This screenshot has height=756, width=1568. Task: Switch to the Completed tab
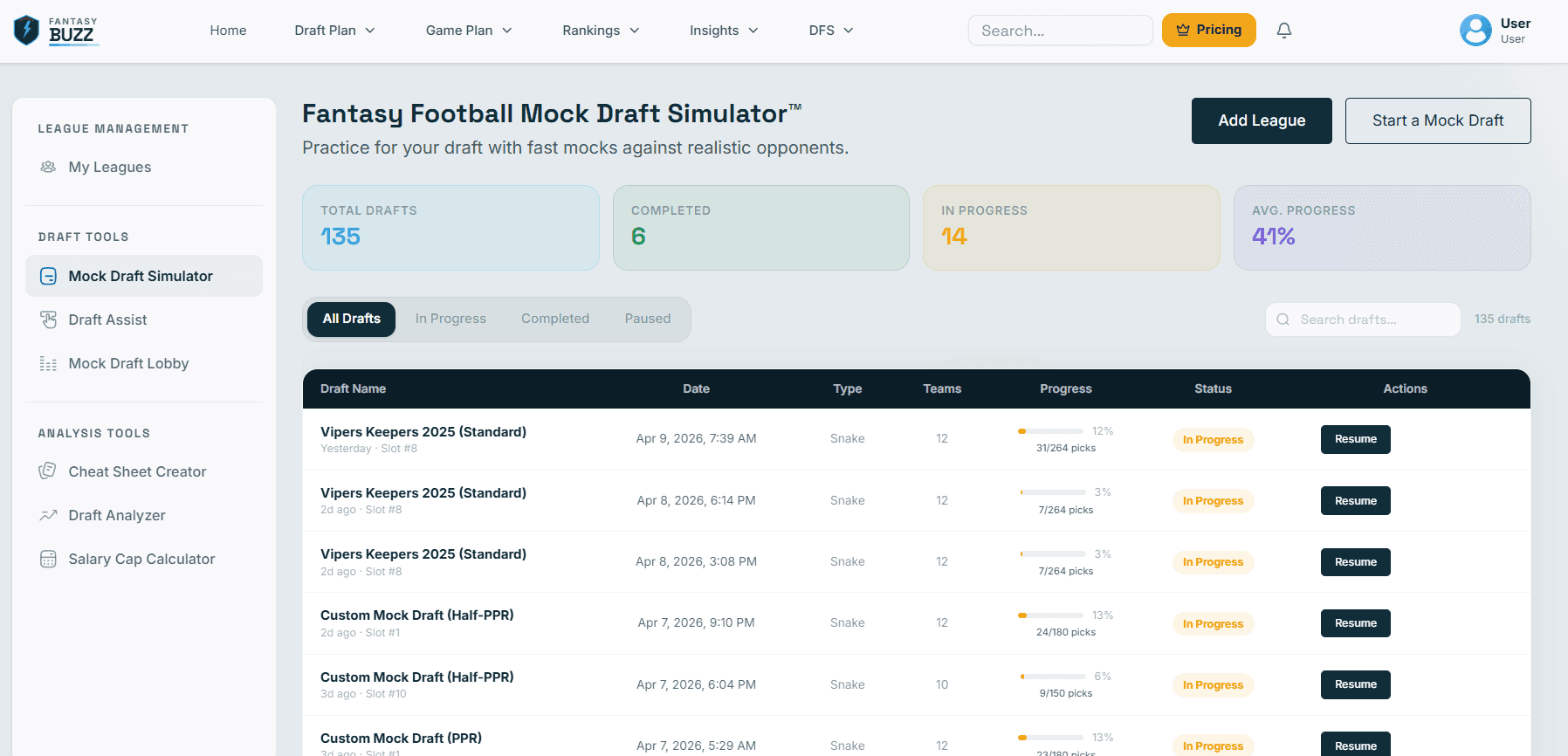click(x=555, y=319)
